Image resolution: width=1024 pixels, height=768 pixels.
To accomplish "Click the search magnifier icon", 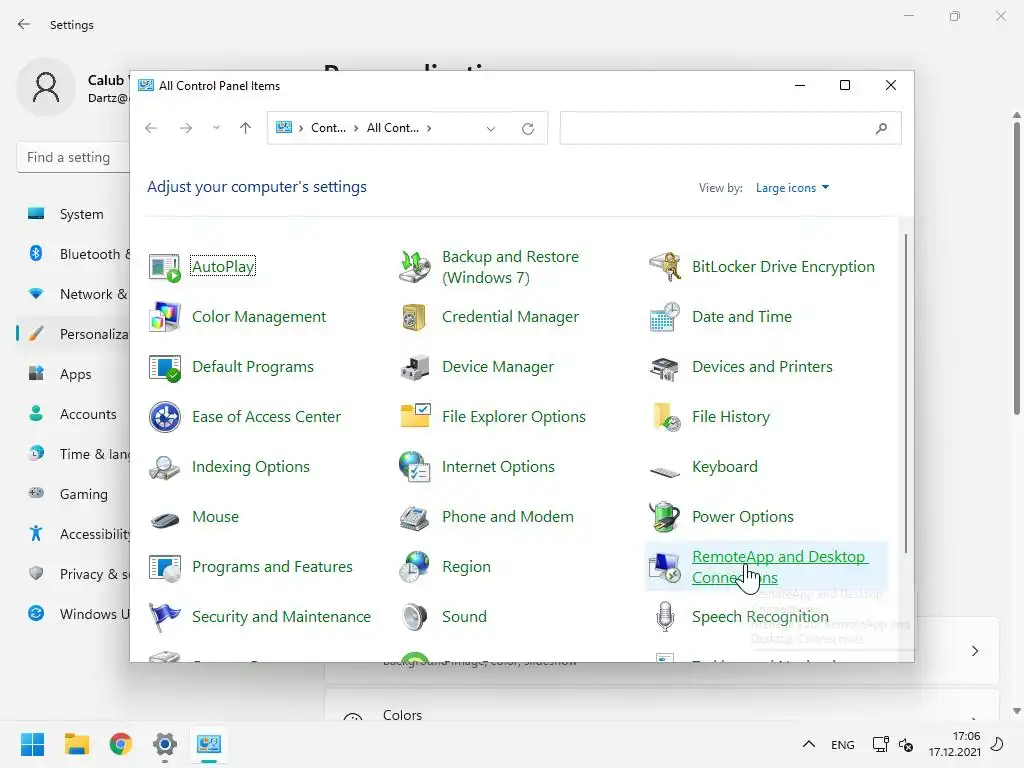I will (x=881, y=129).
